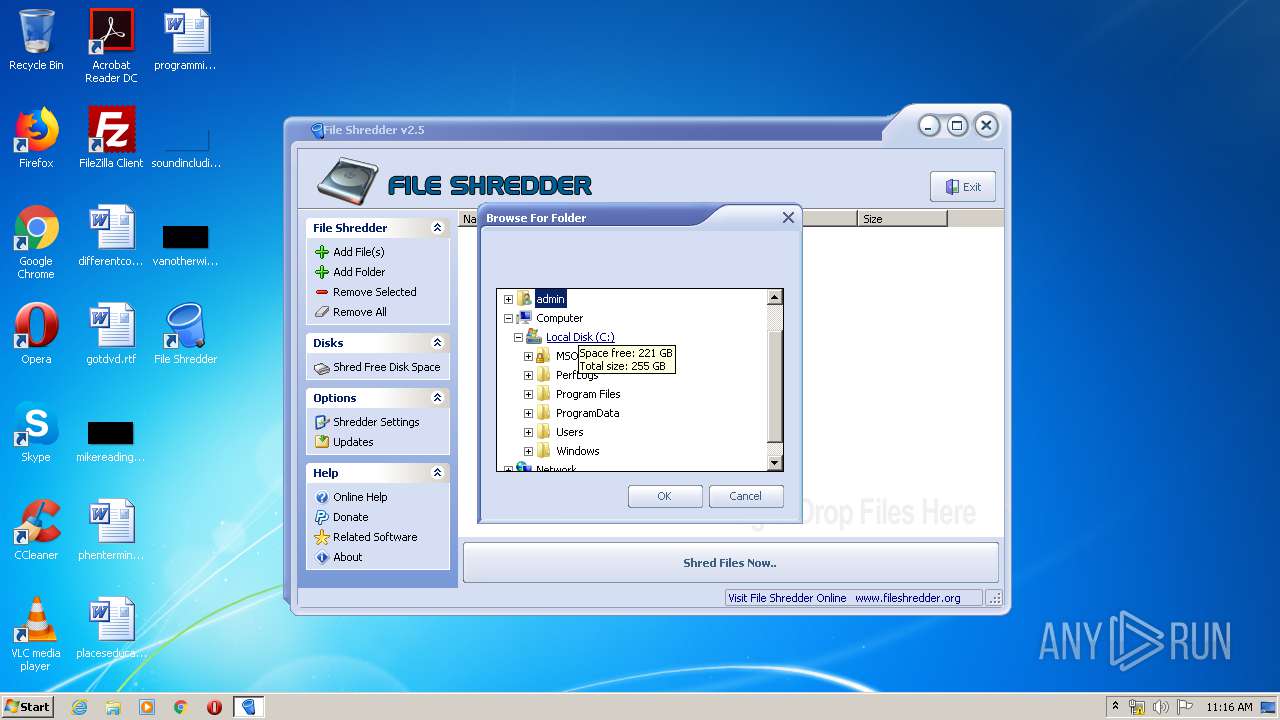Click the folder tree scroll-up arrow
The width and height of the screenshot is (1280, 720).
774,298
